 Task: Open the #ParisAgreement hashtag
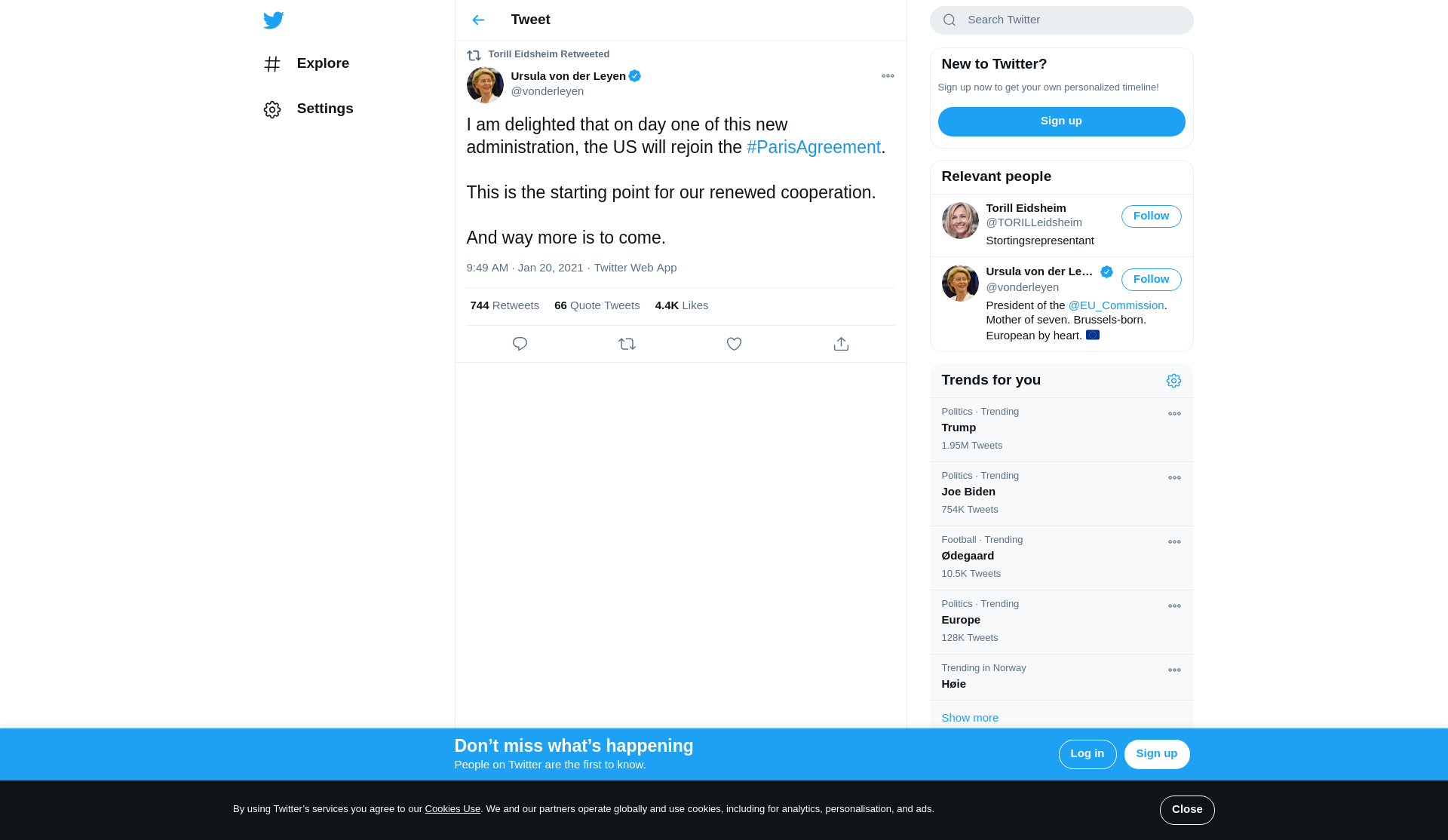[x=814, y=148]
